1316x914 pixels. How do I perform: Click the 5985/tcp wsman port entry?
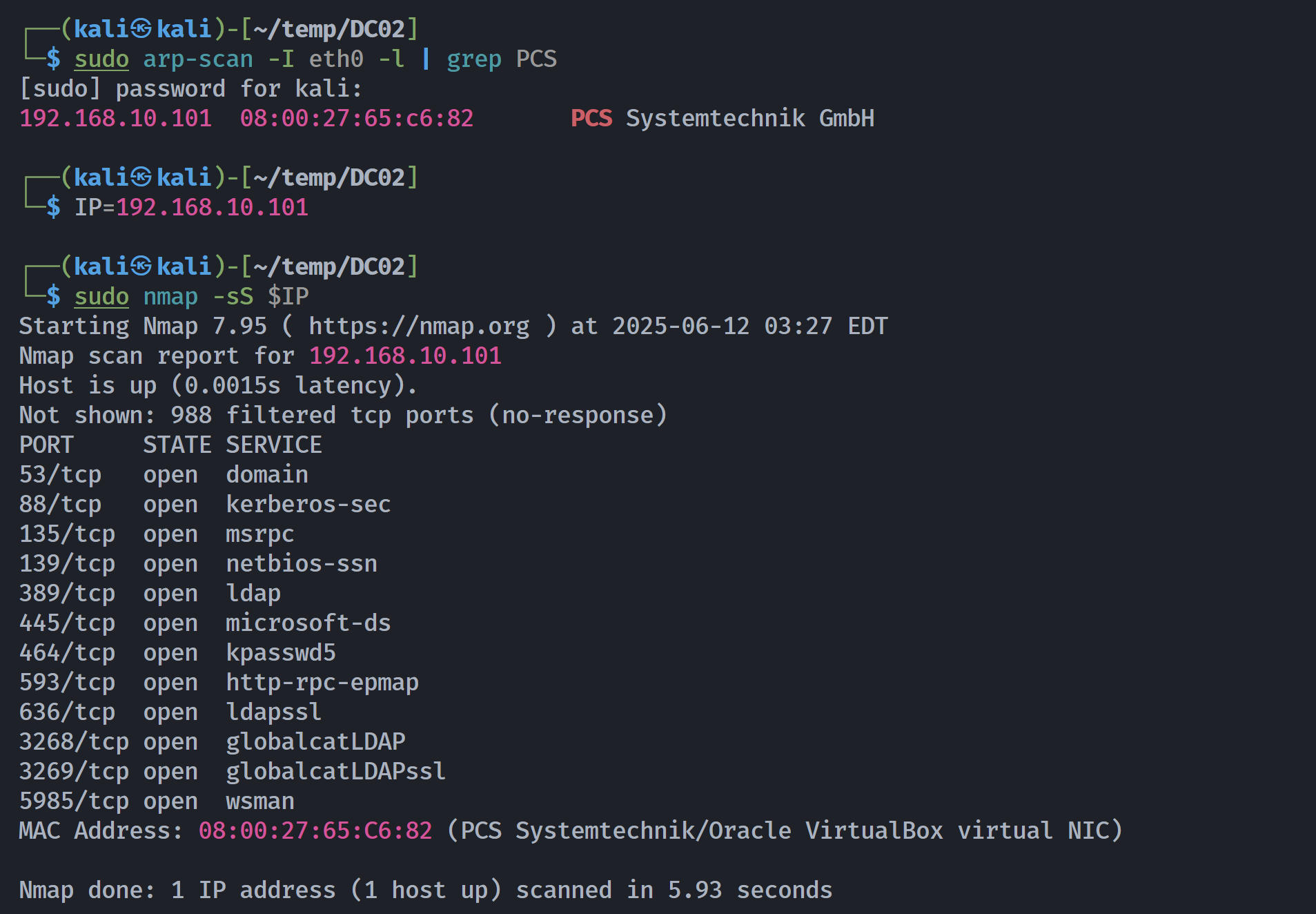pyautogui.click(x=157, y=801)
